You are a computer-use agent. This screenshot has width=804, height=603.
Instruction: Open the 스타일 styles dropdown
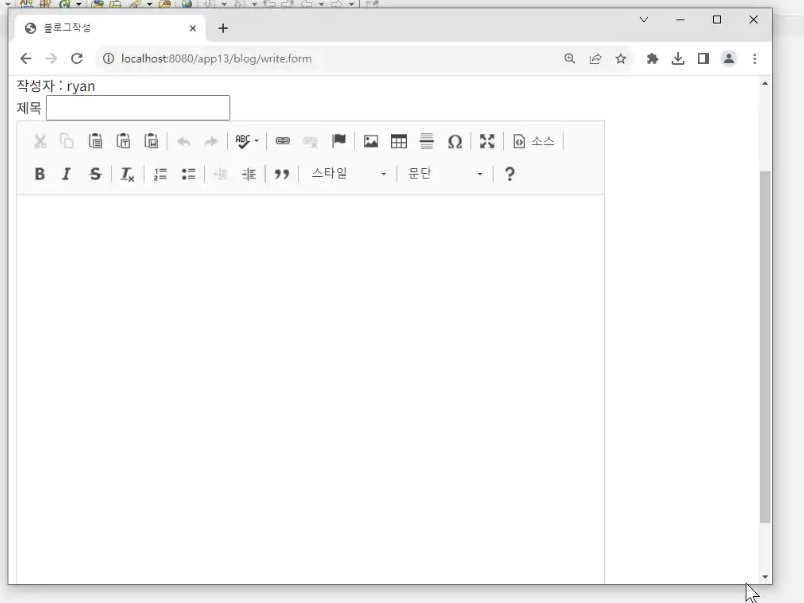[349, 174]
